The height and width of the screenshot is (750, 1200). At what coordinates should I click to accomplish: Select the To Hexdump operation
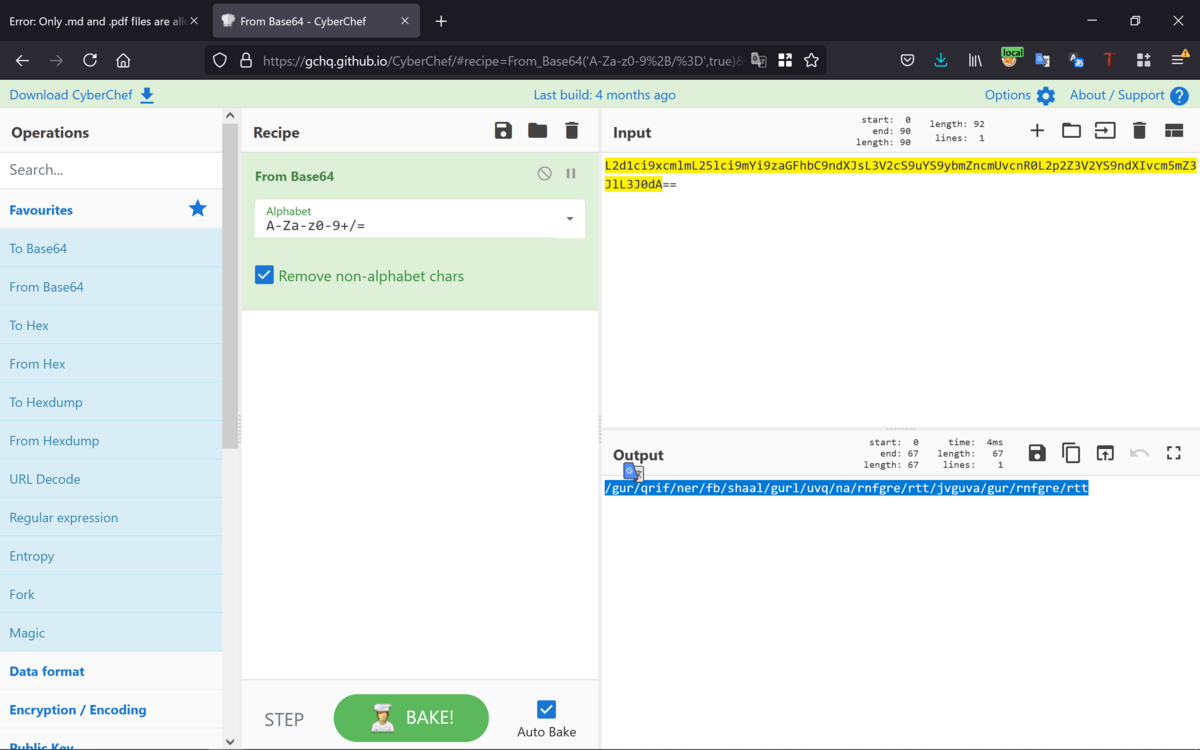(111, 402)
